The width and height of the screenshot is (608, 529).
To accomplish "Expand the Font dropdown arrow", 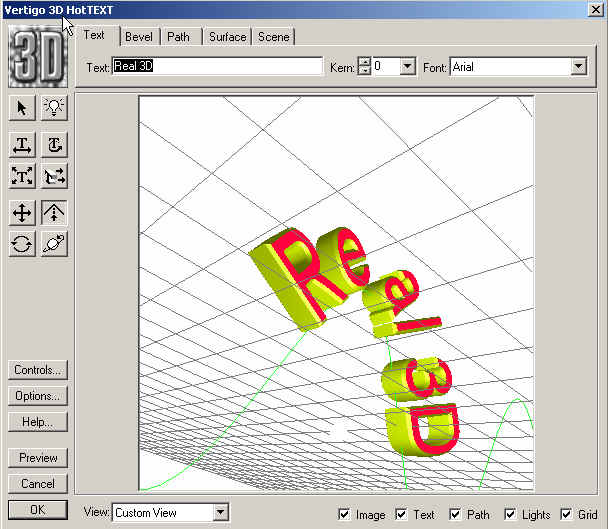I will click(x=578, y=67).
